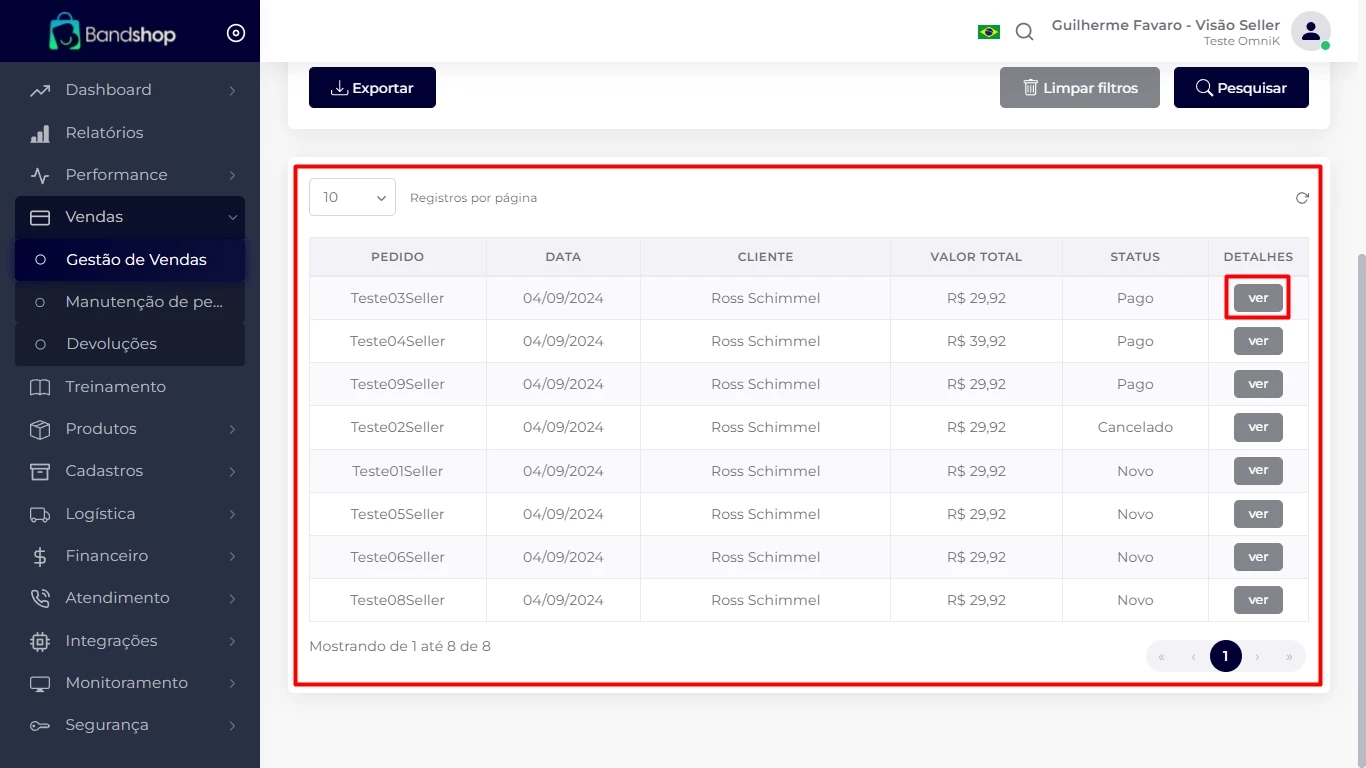Screen dimensions: 1366x768
Task: Open Relatórios from the sidebar
Action: (x=104, y=133)
